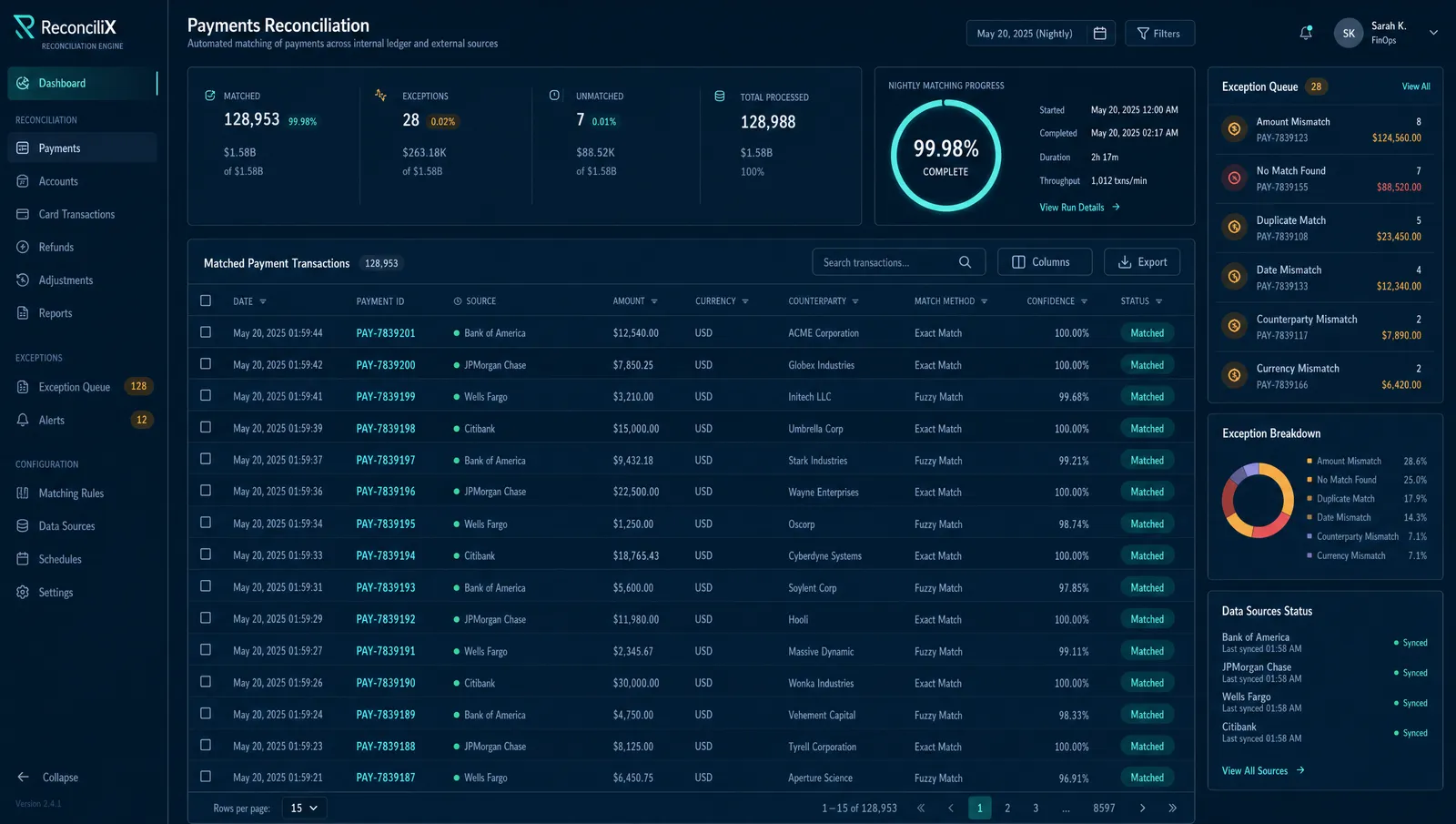Image resolution: width=1456 pixels, height=824 pixels.
Task: Open the Match Method column filter arrow
Action: [984, 301]
